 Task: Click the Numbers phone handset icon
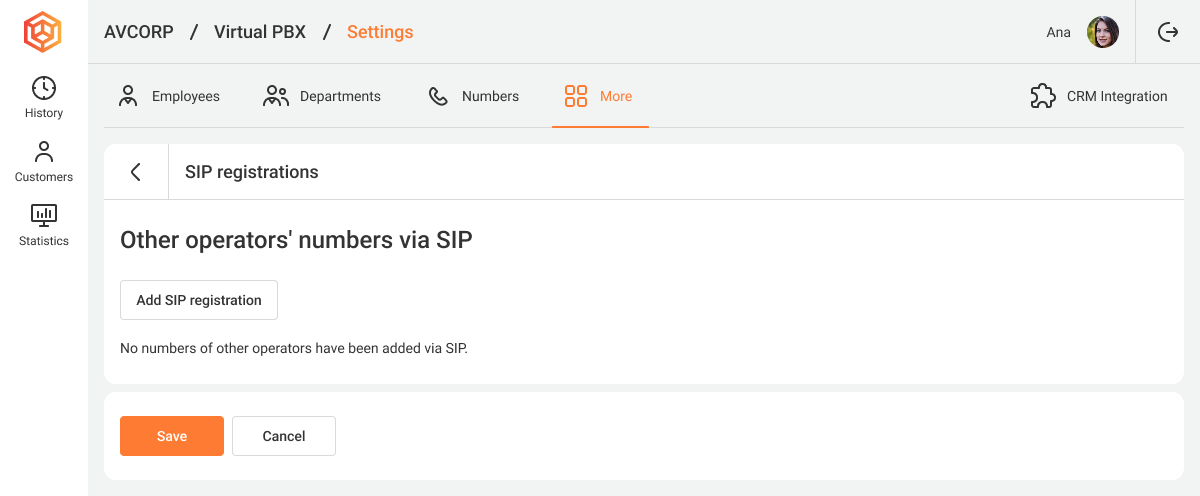438,96
